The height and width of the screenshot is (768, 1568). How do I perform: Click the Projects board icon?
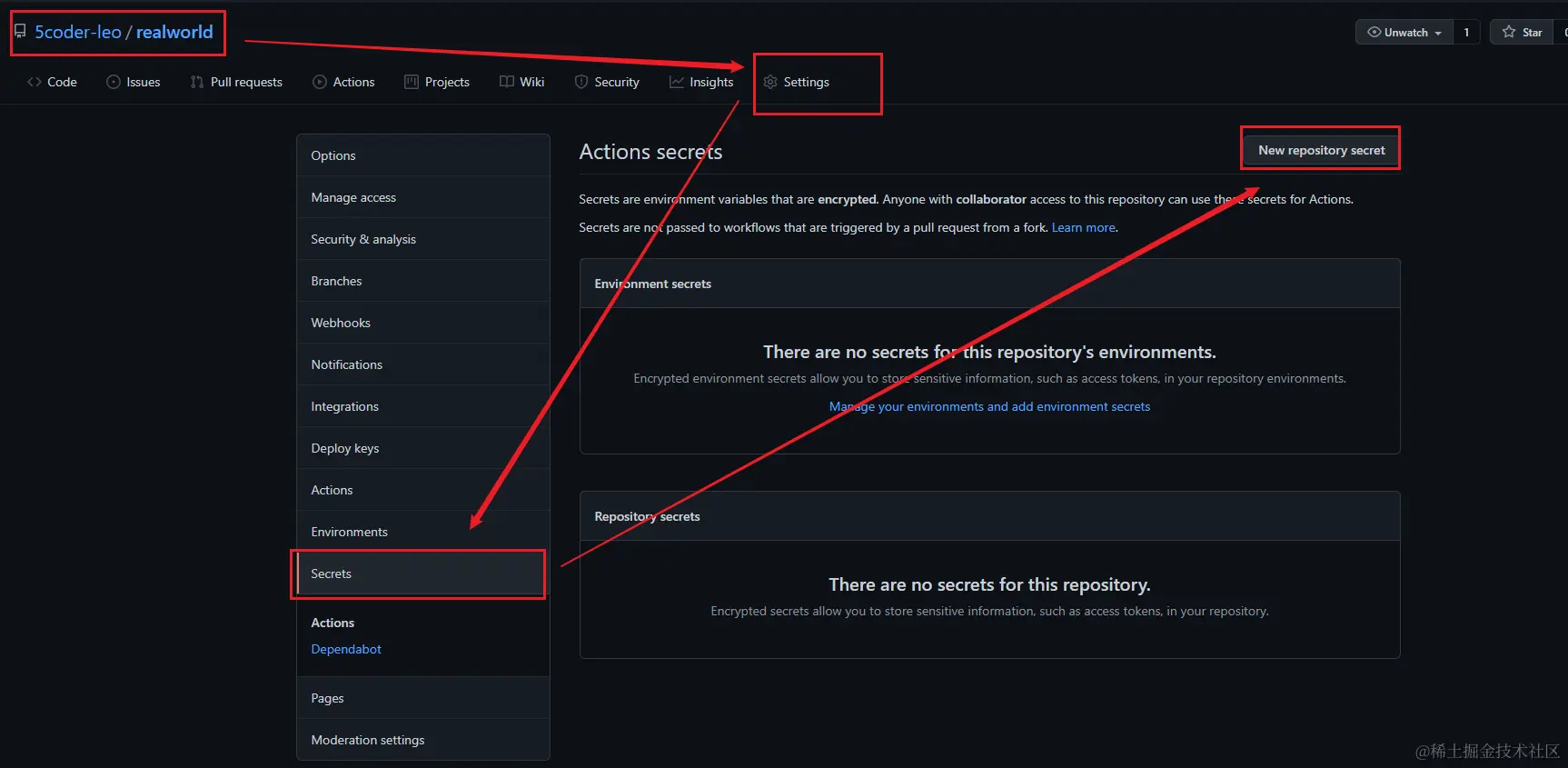point(412,82)
